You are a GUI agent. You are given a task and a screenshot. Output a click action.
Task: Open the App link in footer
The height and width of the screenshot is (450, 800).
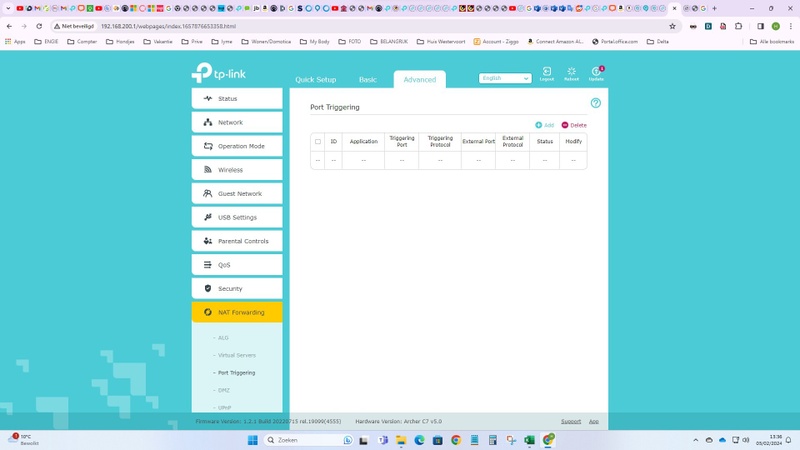pyautogui.click(x=594, y=421)
